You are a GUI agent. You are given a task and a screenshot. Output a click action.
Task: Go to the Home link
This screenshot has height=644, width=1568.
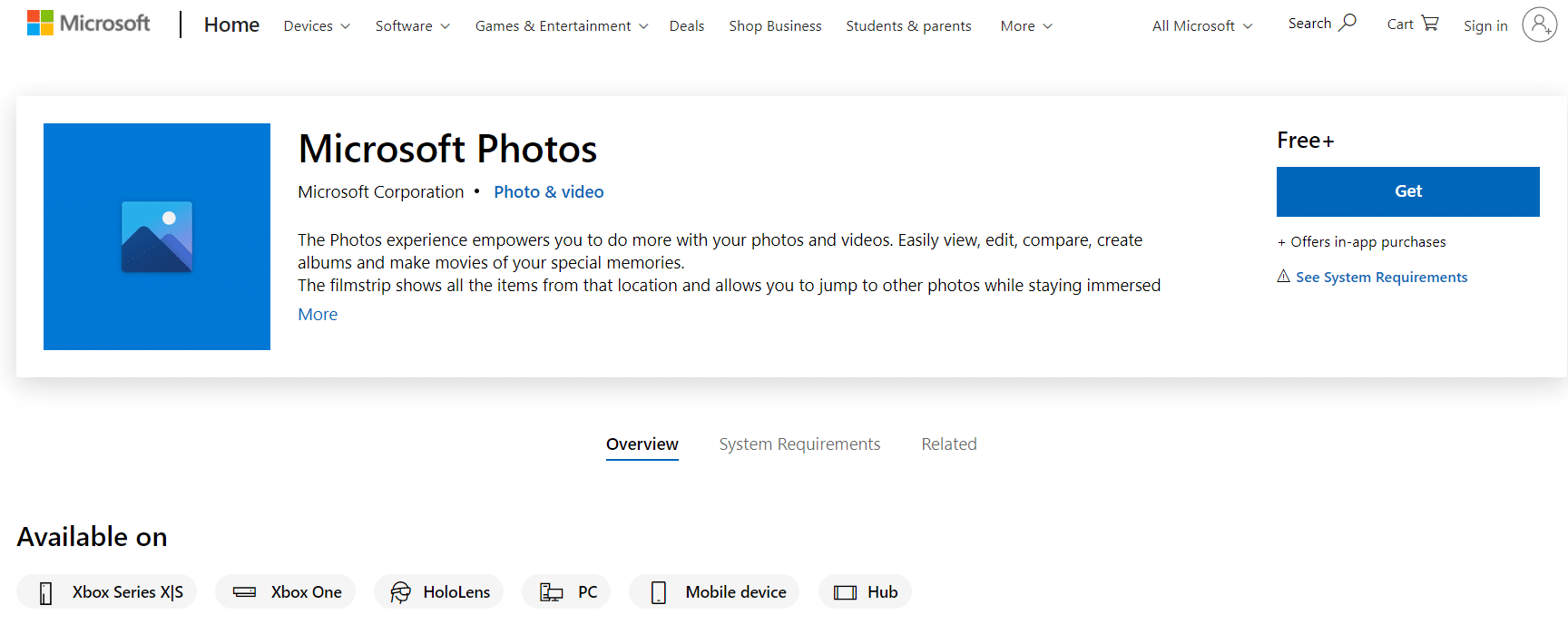pyautogui.click(x=231, y=25)
